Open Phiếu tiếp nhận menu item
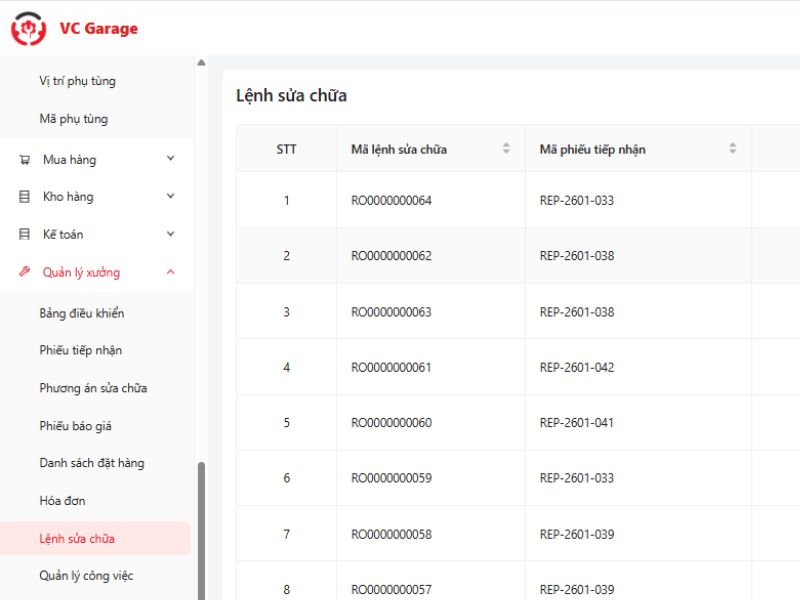Viewport: 800px width, 600px height. point(81,350)
